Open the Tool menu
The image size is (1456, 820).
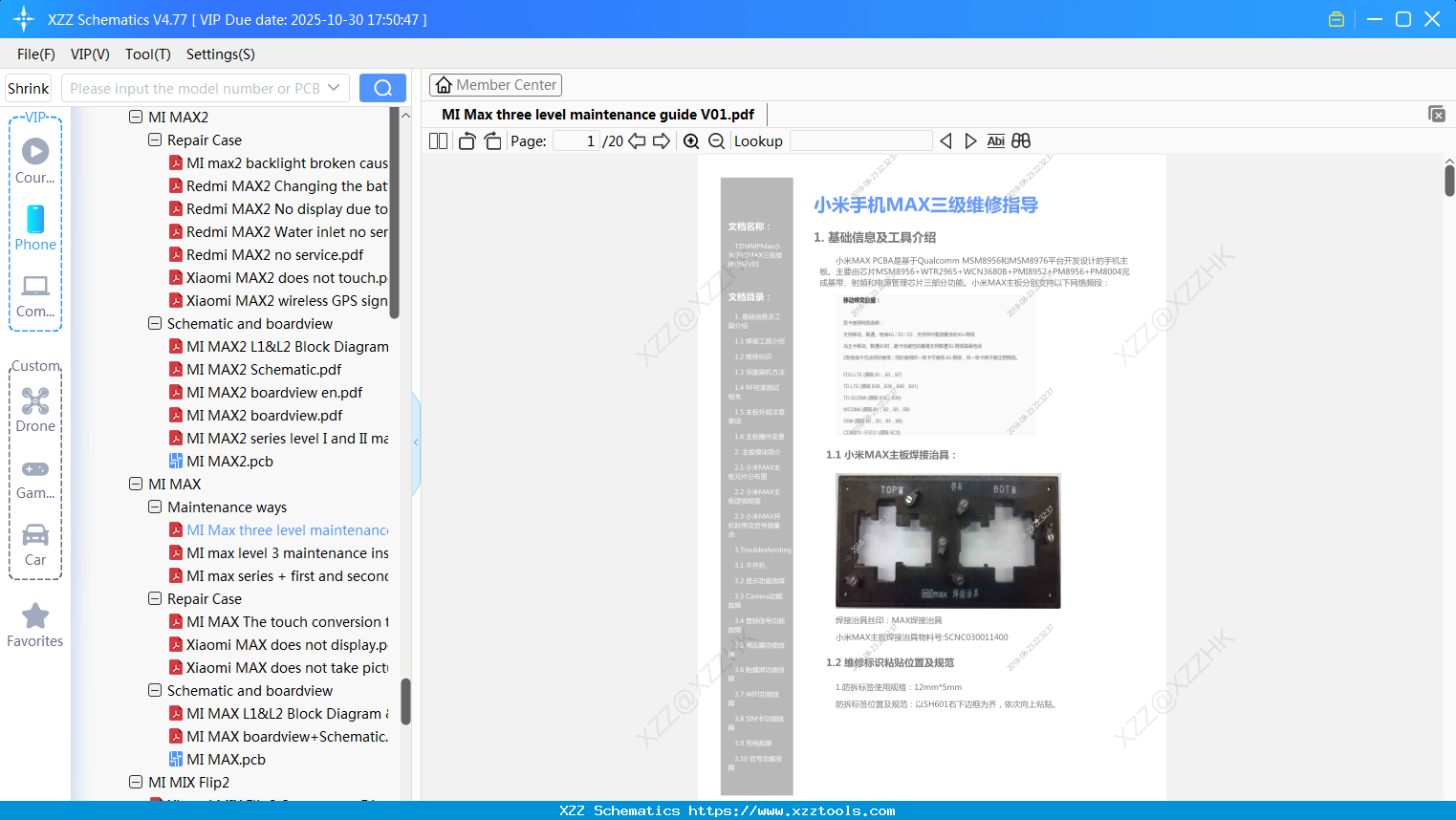click(148, 54)
